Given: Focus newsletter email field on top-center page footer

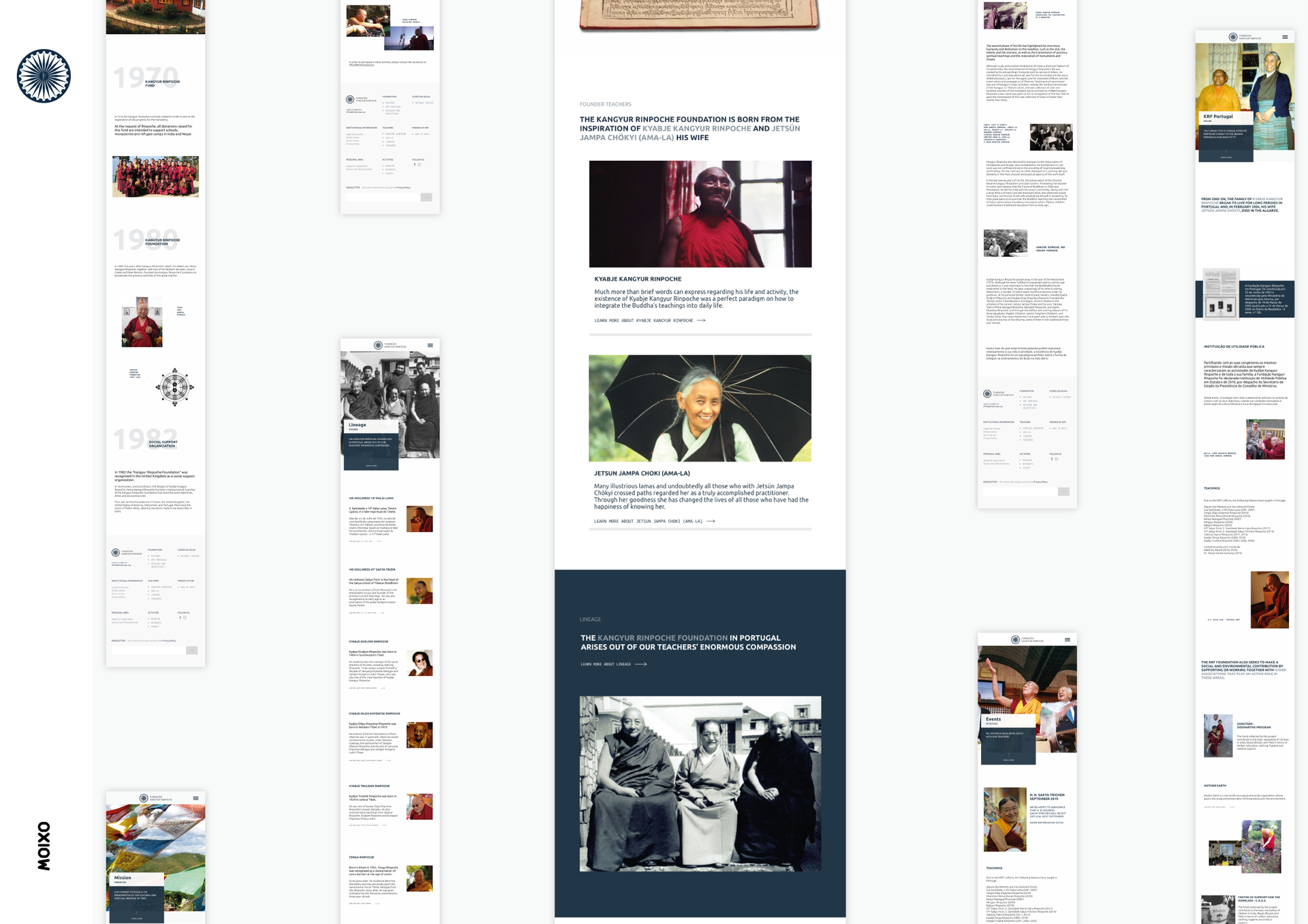Looking at the screenshot, I should pos(383,197).
